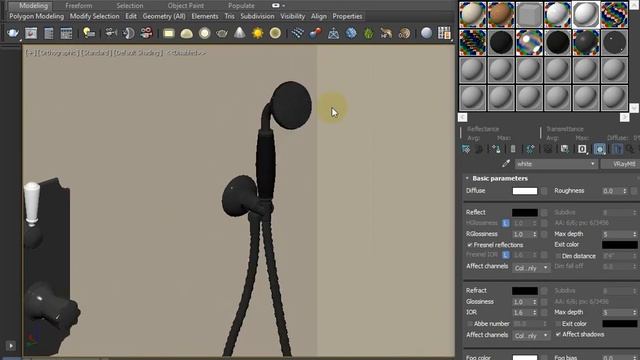640x360 pixels.
Task: Open Refract Affect channels dropdown
Action: pyautogui.click(x=531, y=336)
